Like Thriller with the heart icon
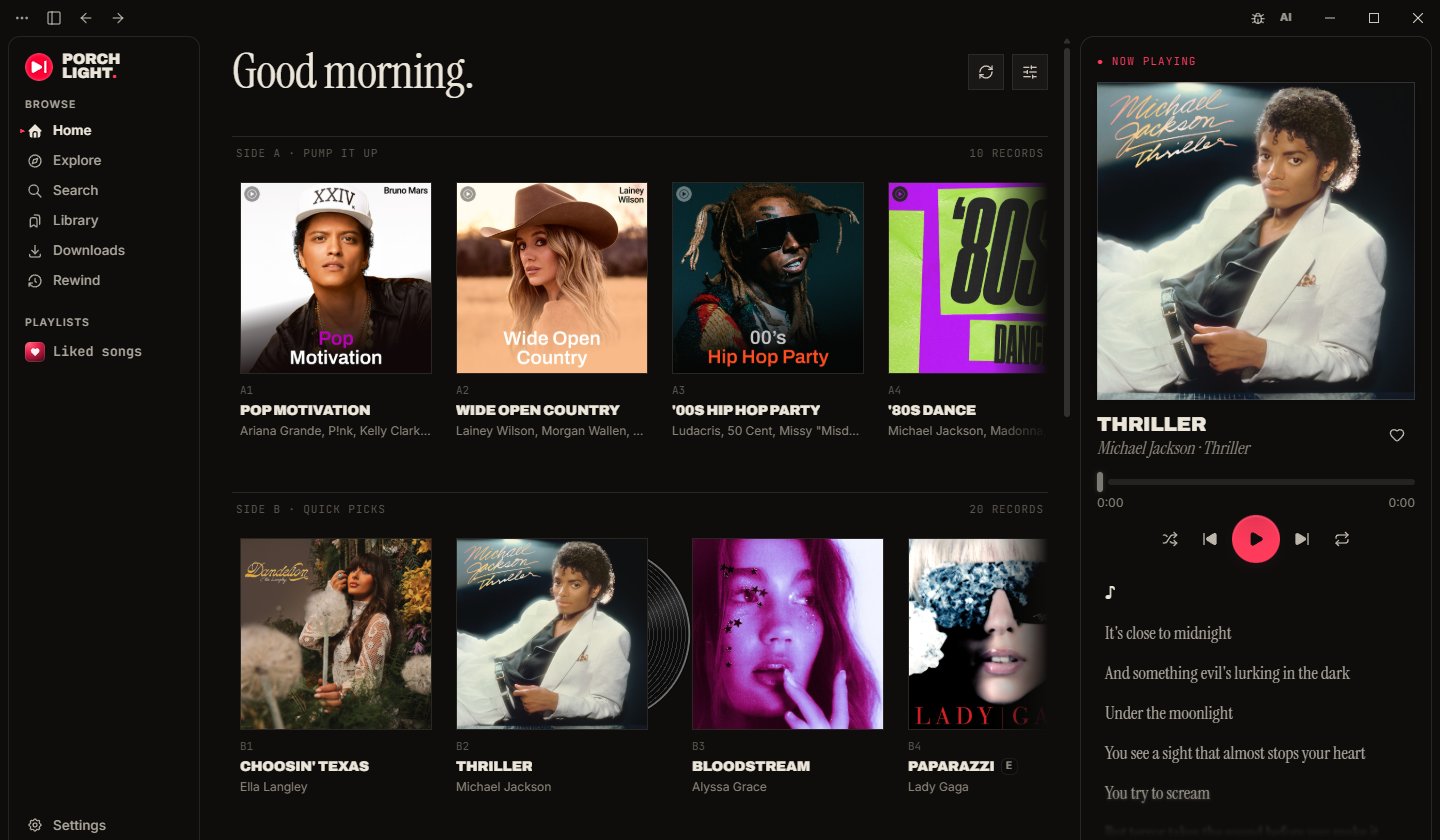Viewport: 1440px width, 840px height. [x=1397, y=435]
